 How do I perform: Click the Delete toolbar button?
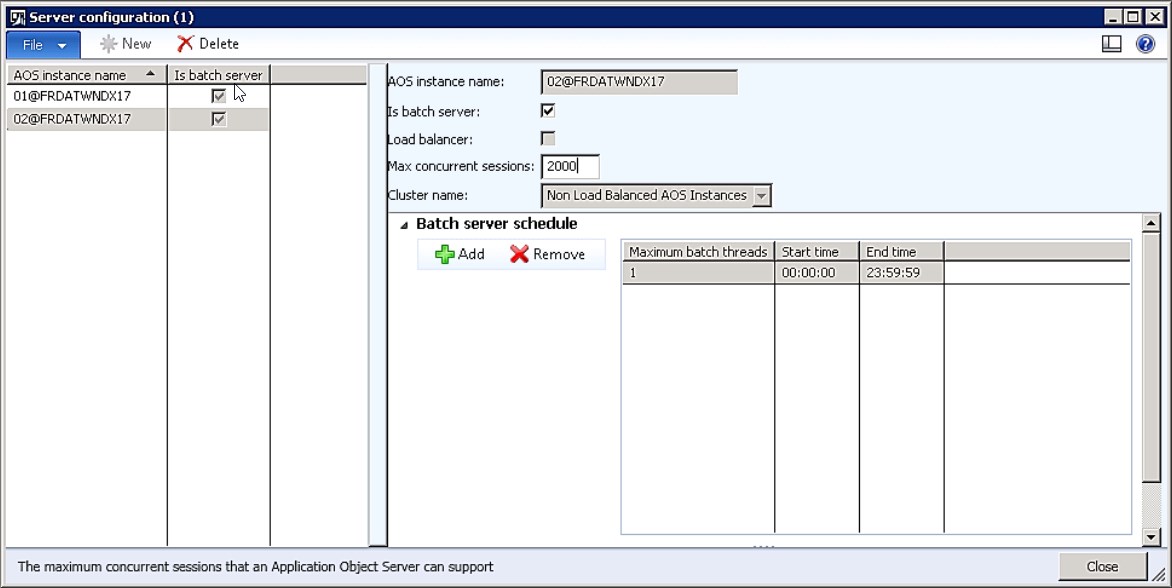(x=208, y=44)
